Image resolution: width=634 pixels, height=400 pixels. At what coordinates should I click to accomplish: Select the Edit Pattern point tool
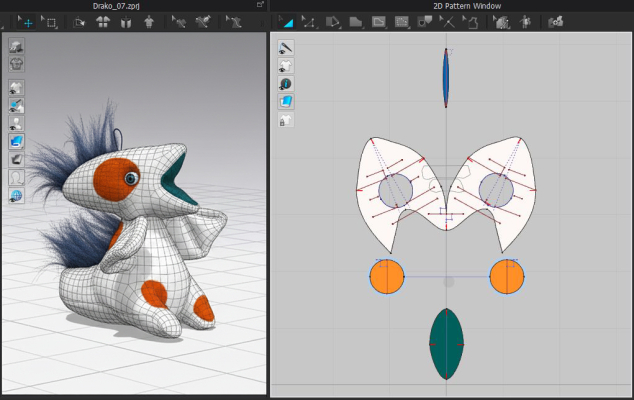tap(309, 22)
